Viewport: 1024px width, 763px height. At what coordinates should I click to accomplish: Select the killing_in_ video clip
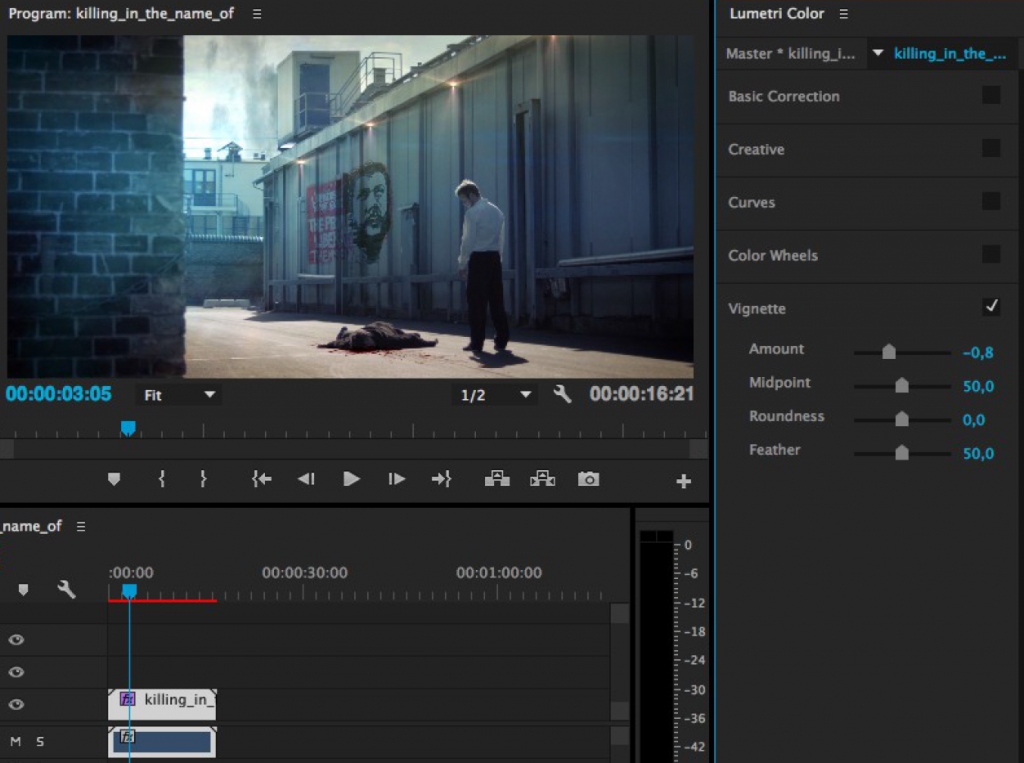(x=162, y=704)
